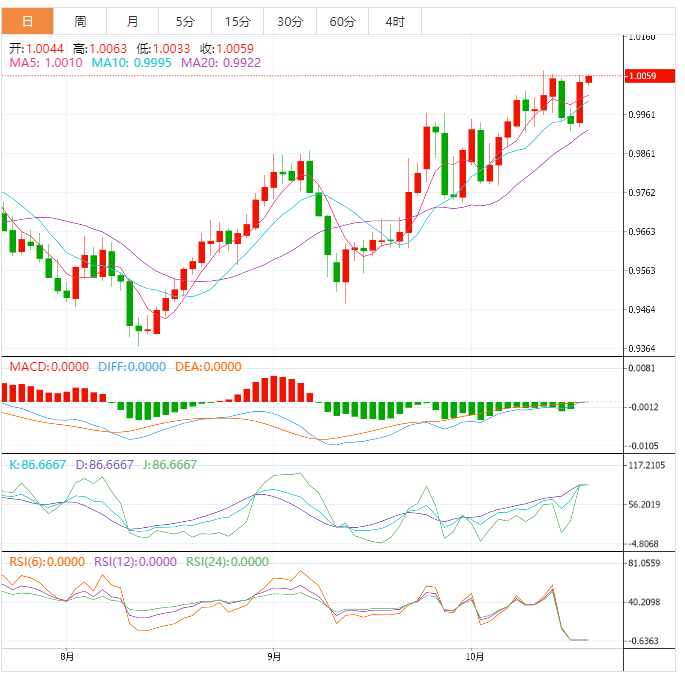Click the MA5 indicator label
Image resolution: width=685 pixels, height=674 pixels.
[x=46, y=62]
